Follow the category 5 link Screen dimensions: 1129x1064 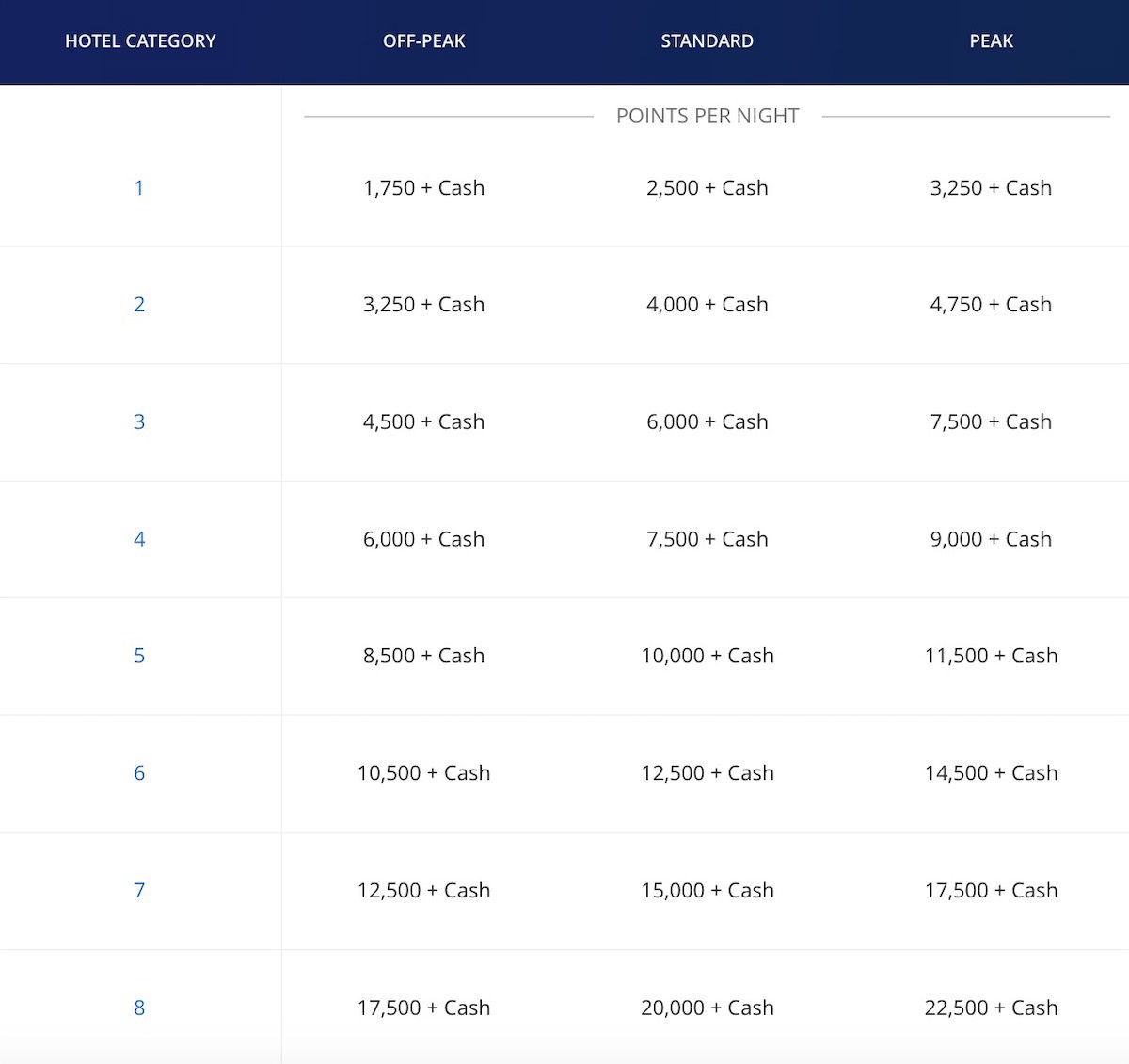point(139,656)
